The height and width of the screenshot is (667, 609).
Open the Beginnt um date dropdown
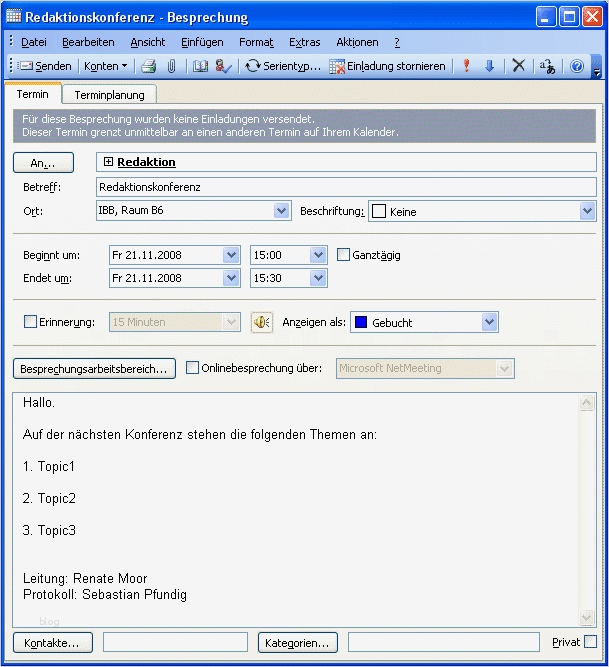[x=231, y=255]
